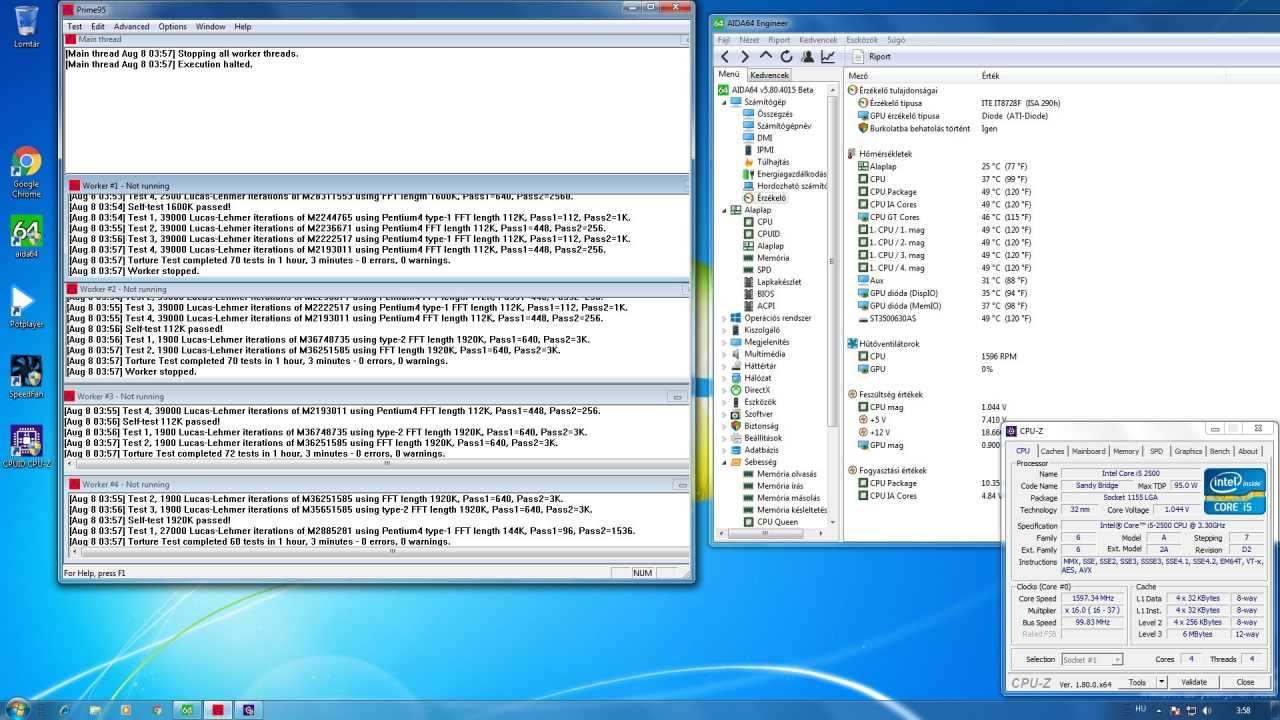Expand the Operációs rendszer tree node
The width and height of the screenshot is (1280, 720).
(723, 318)
